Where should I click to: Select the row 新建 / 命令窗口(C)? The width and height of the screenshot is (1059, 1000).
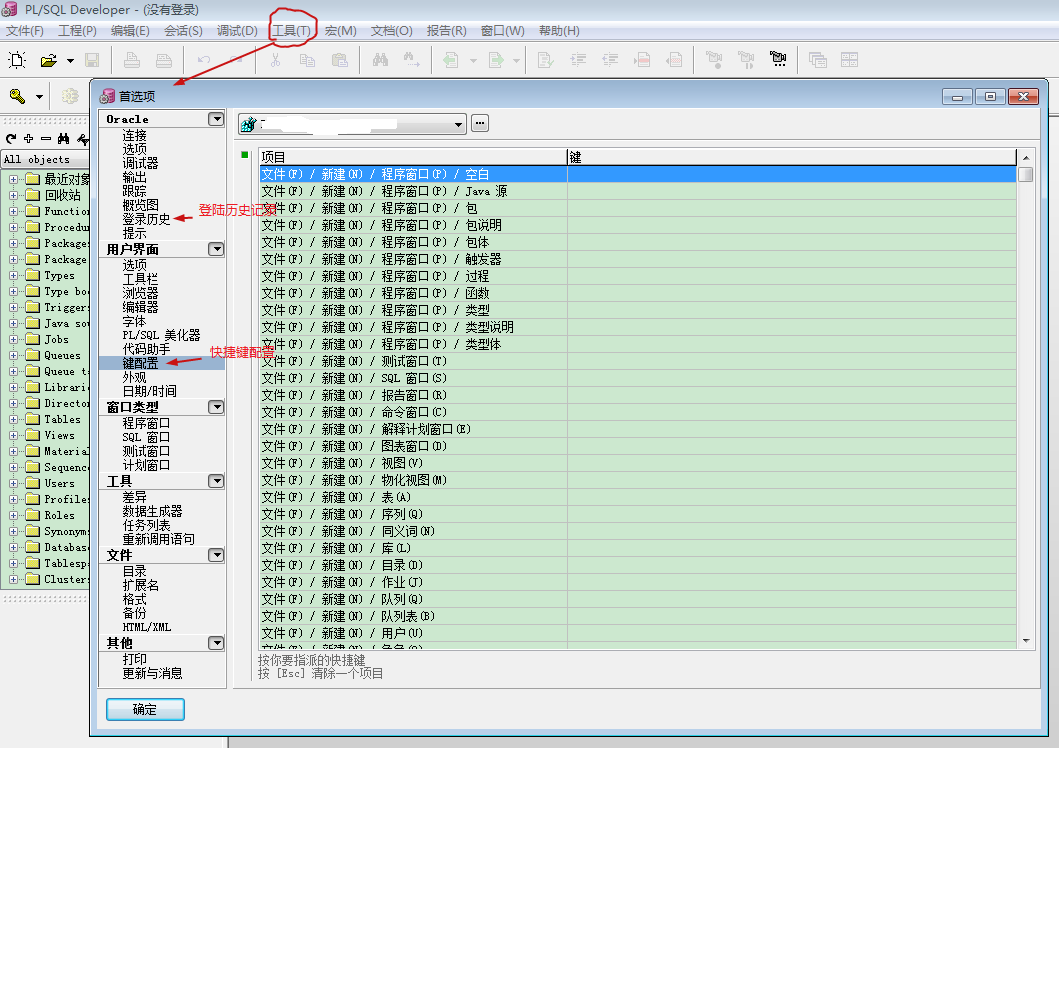(638, 413)
